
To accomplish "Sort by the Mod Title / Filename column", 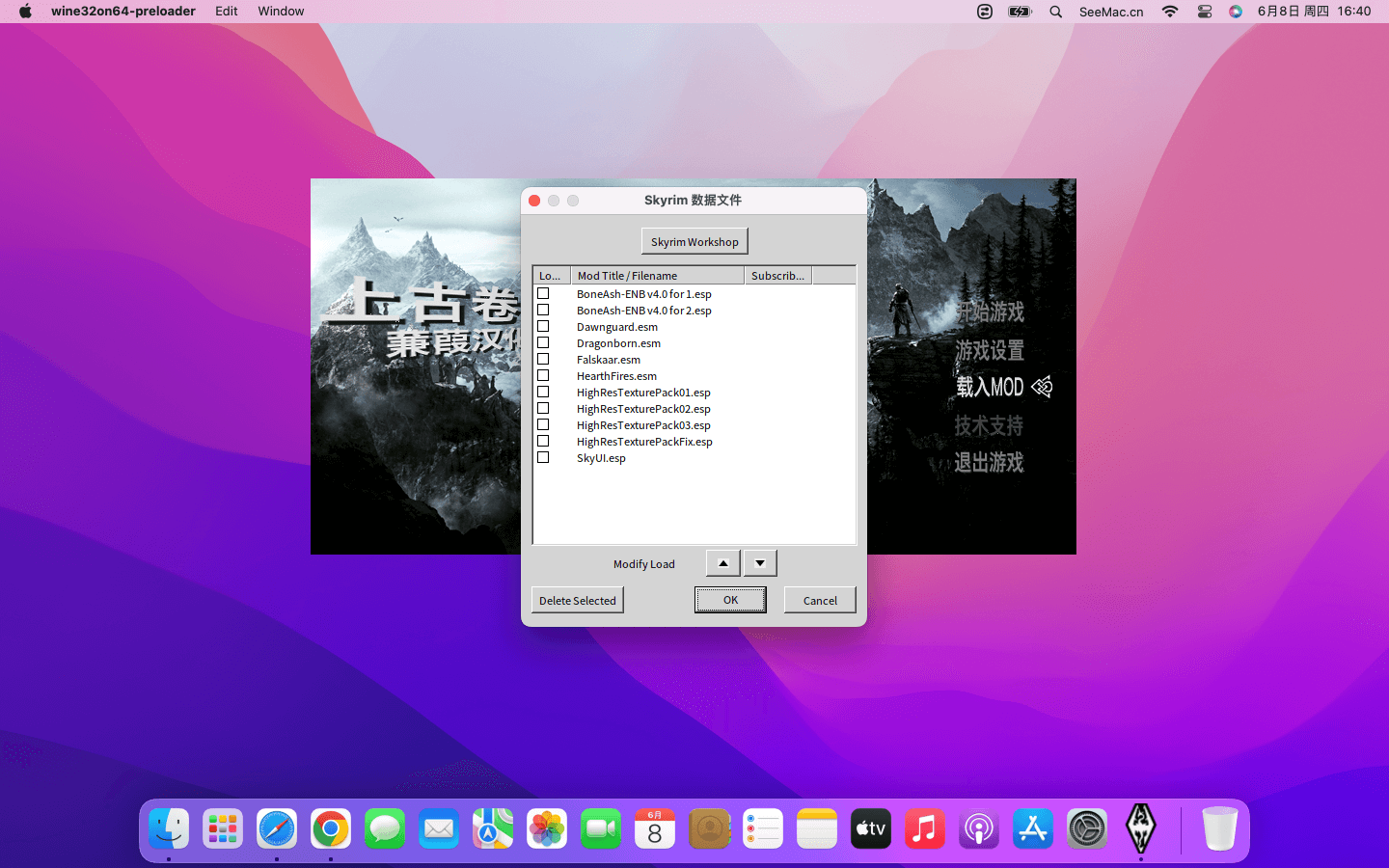I will pos(657,276).
